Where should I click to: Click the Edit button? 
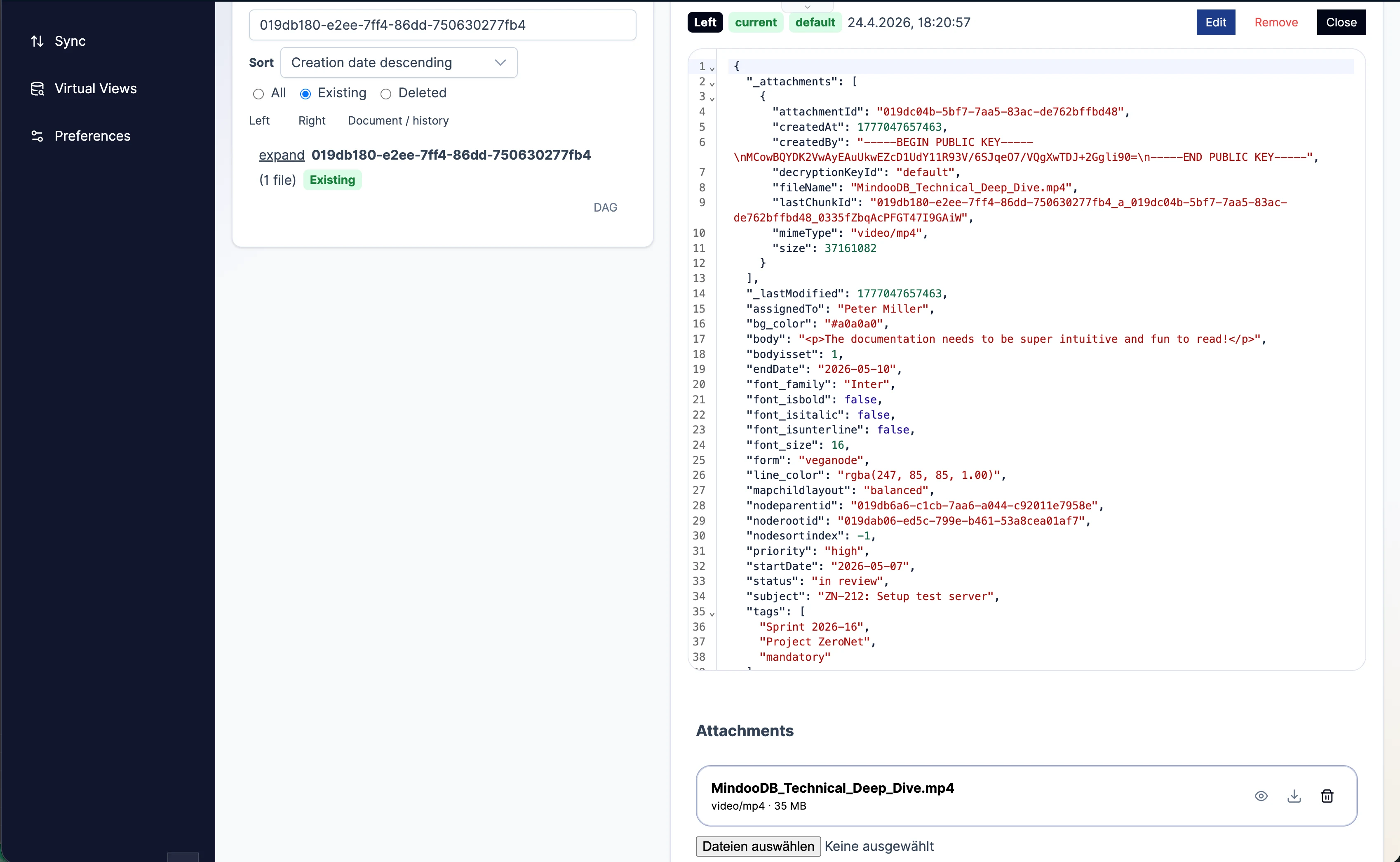pyautogui.click(x=1215, y=22)
